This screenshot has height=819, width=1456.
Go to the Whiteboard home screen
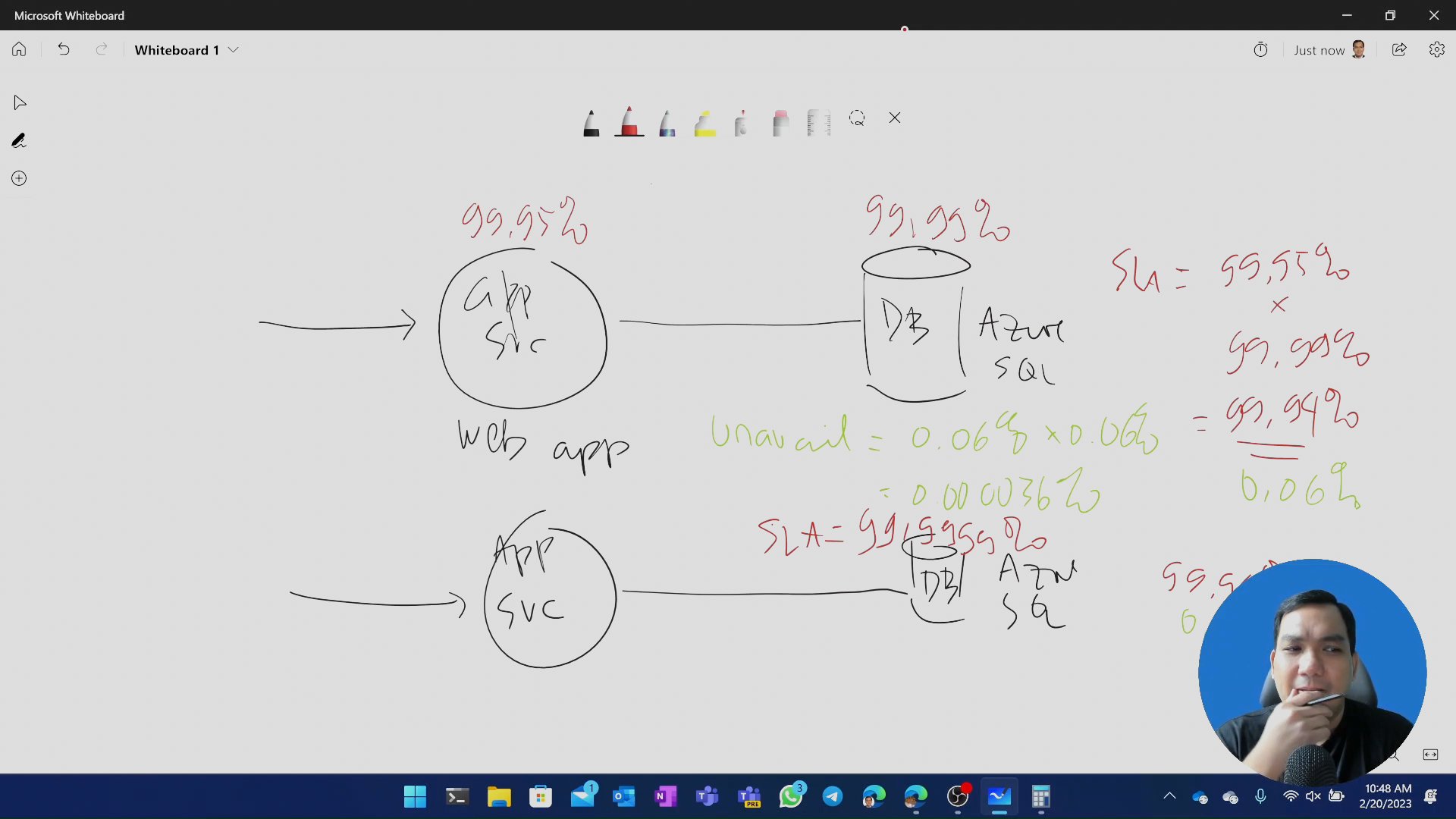click(19, 49)
